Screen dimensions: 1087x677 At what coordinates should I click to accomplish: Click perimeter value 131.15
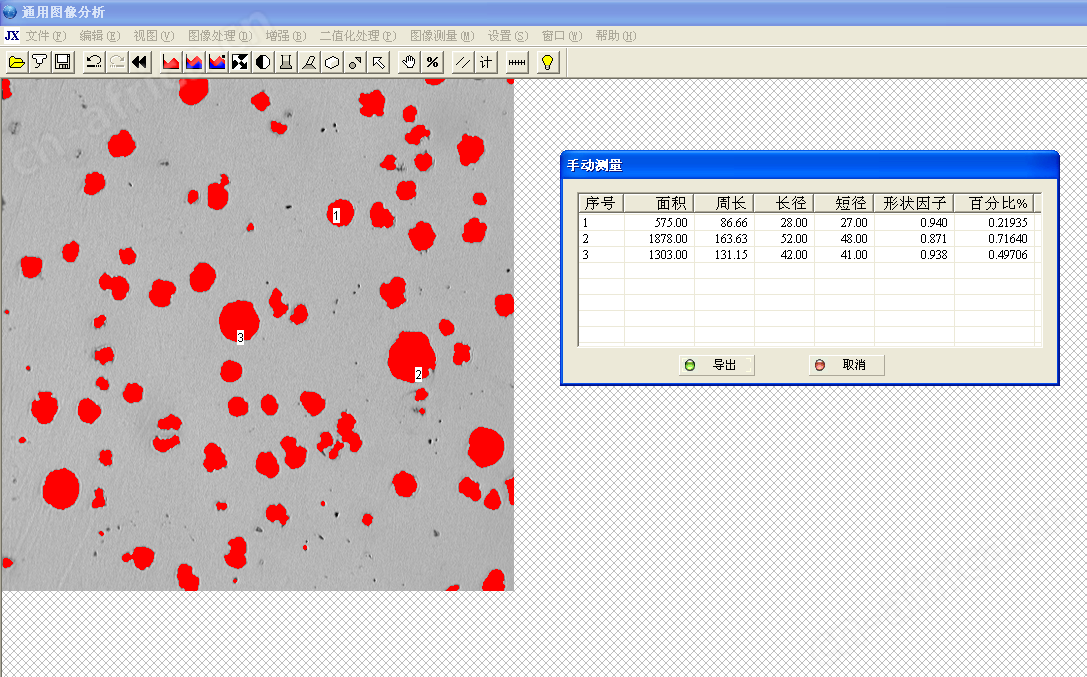731,254
